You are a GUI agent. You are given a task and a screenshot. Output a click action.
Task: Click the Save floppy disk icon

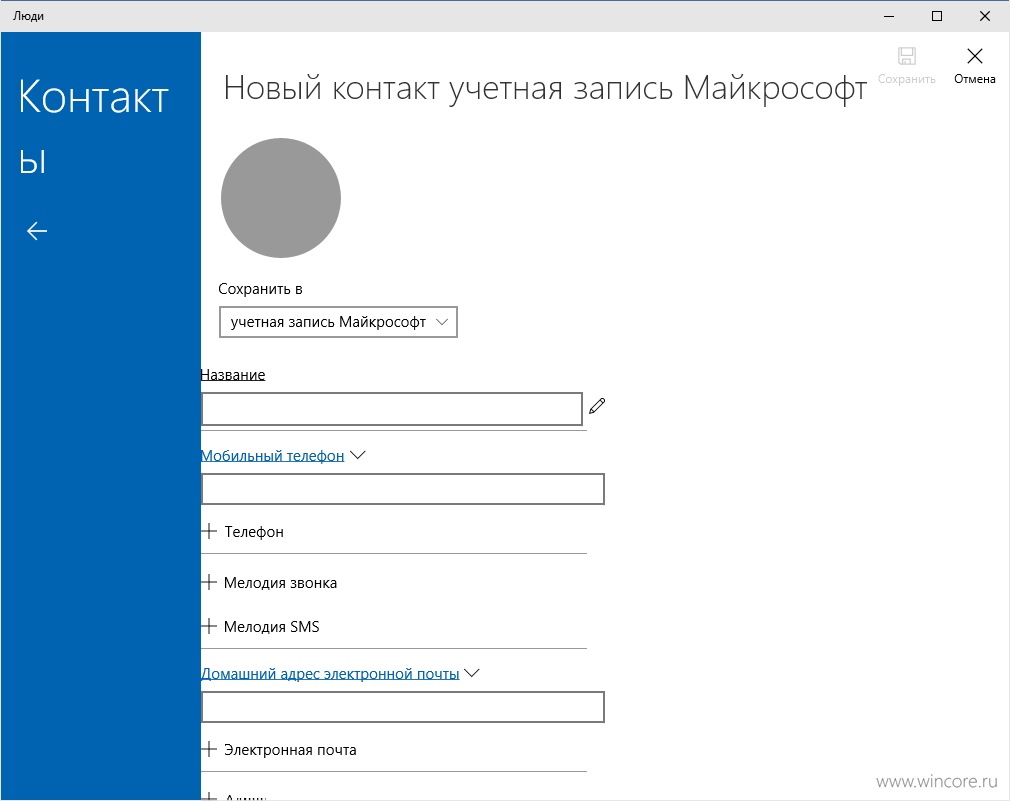[x=906, y=56]
